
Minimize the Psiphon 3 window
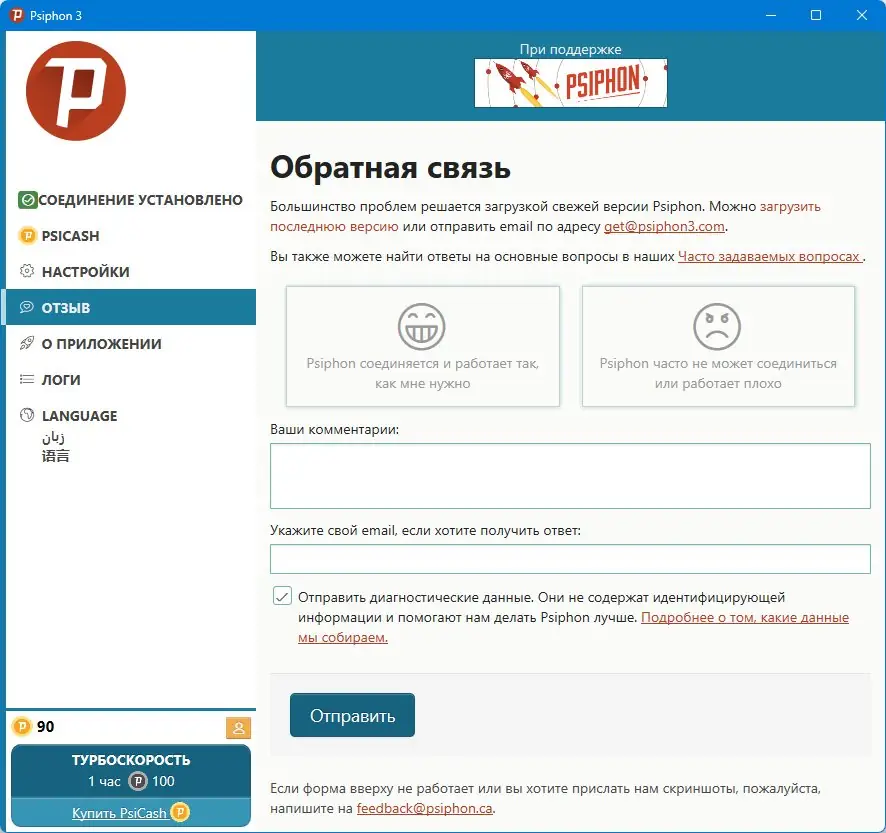pos(771,15)
